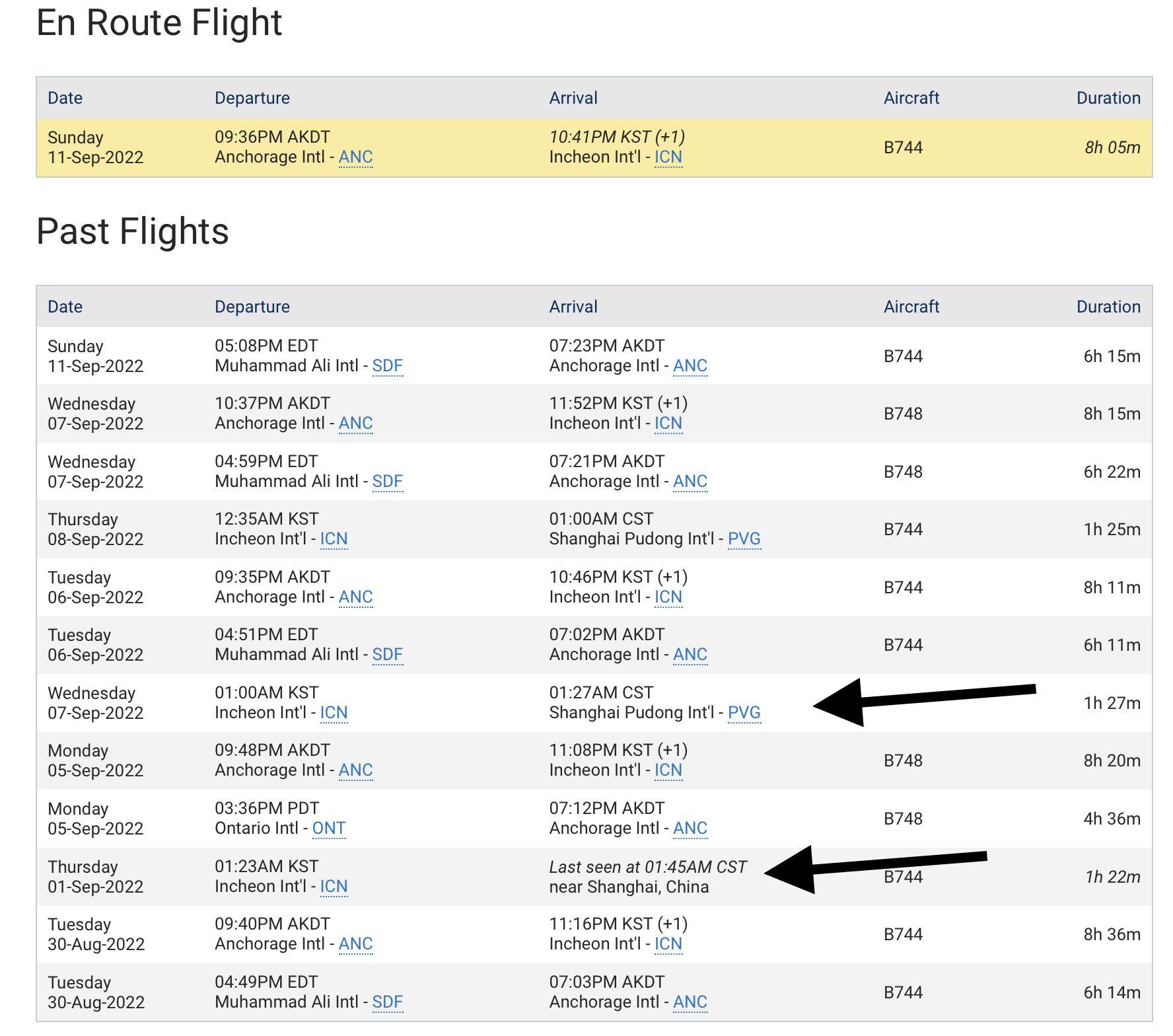Select ANC link for the 10:37PM AKDT departure
Viewport: 1173px width, 1036px height.
355,424
